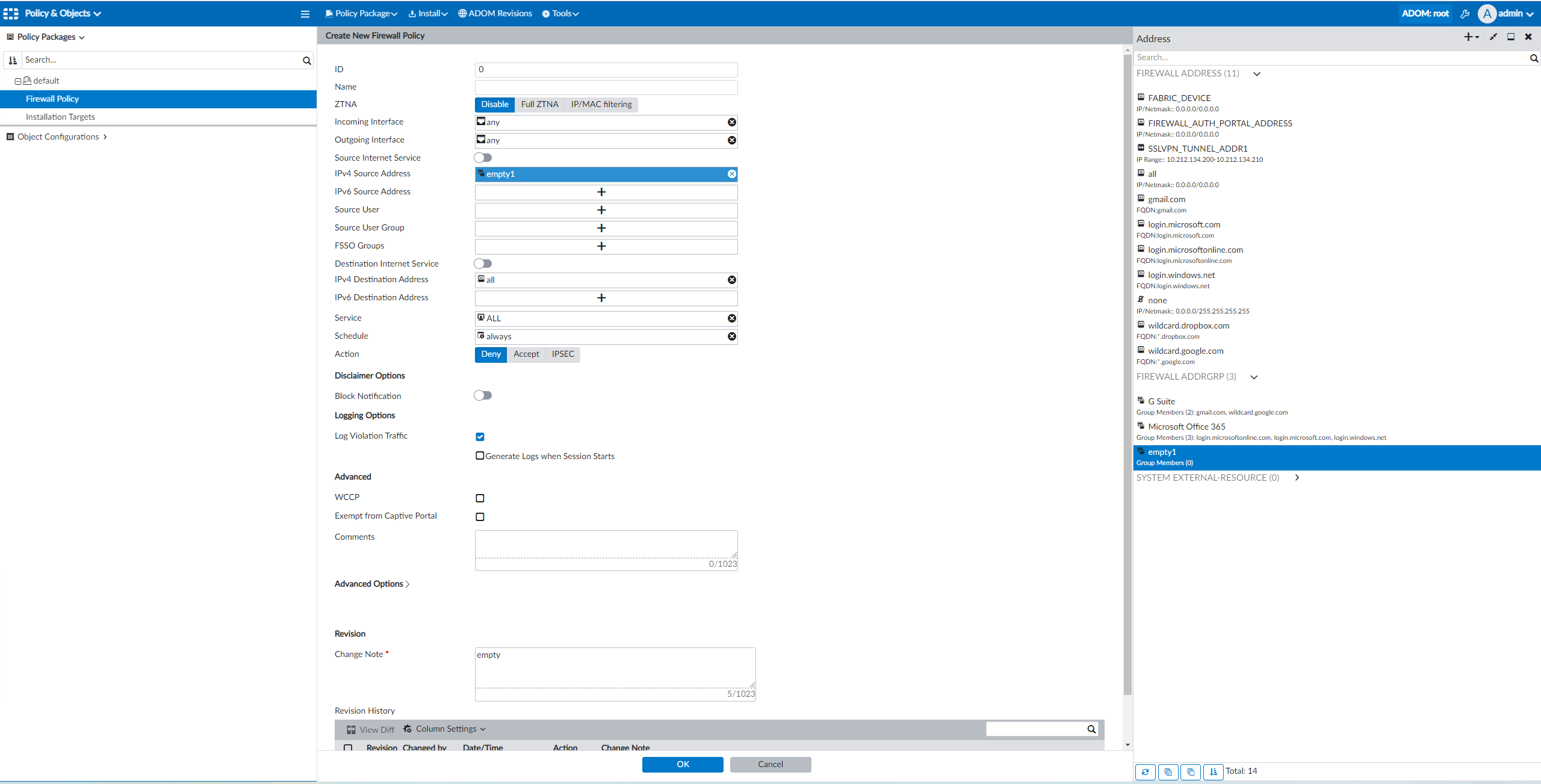Uncheck Log Violation Traffic checkbox
1541x784 pixels.
click(480, 437)
